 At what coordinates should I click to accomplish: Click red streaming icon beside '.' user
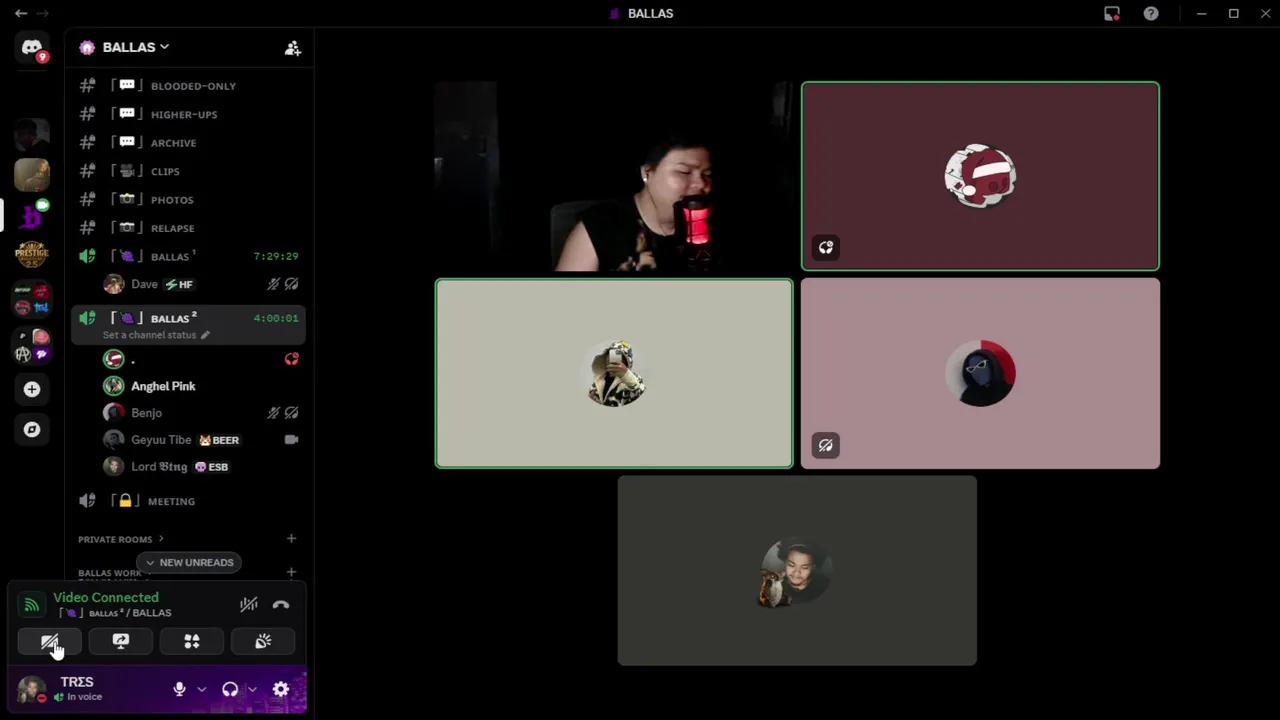pos(292,359)
